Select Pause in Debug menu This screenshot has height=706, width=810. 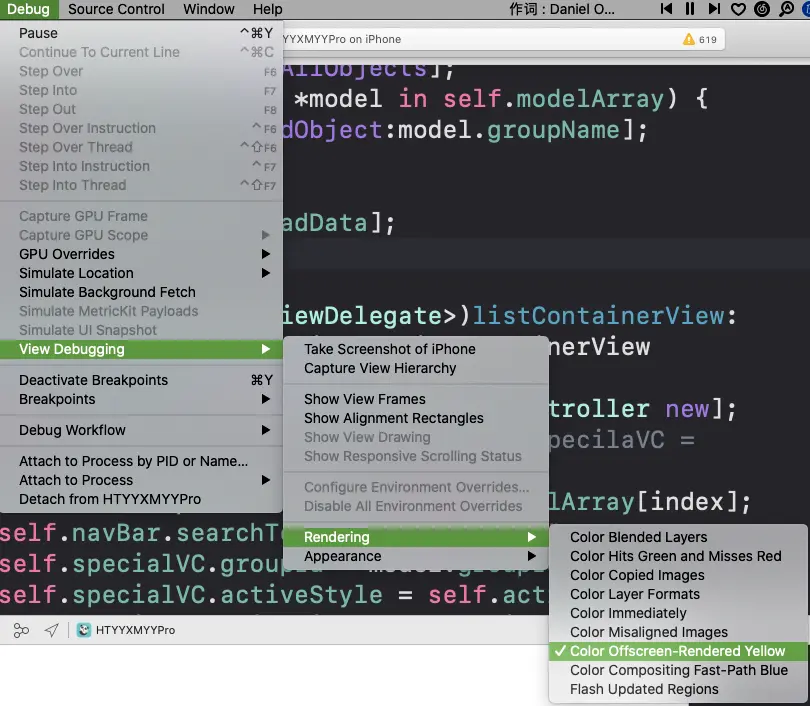coord(141,33)
